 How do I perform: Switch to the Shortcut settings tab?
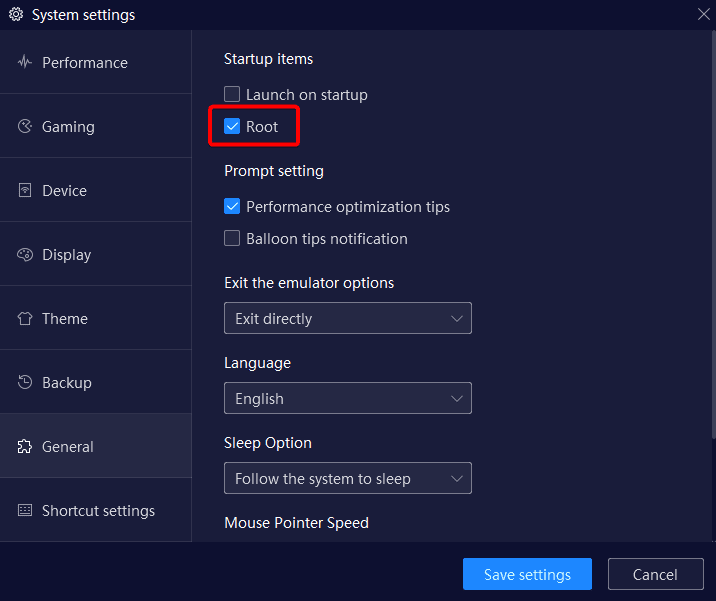point(96,510)
